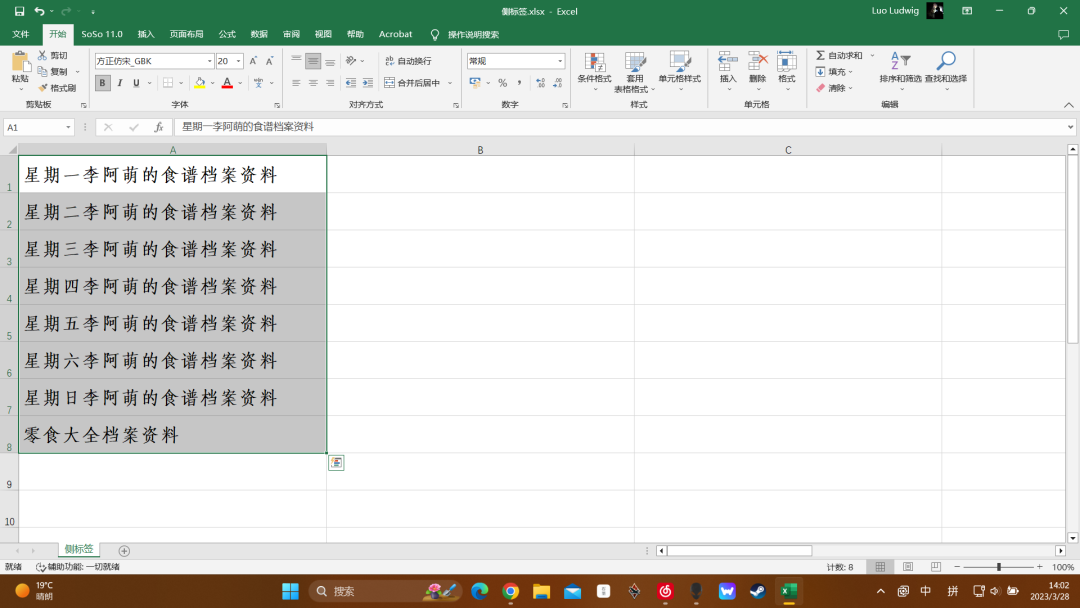
Task: Click the decrease decimal icon
Action: click(557, 83)
